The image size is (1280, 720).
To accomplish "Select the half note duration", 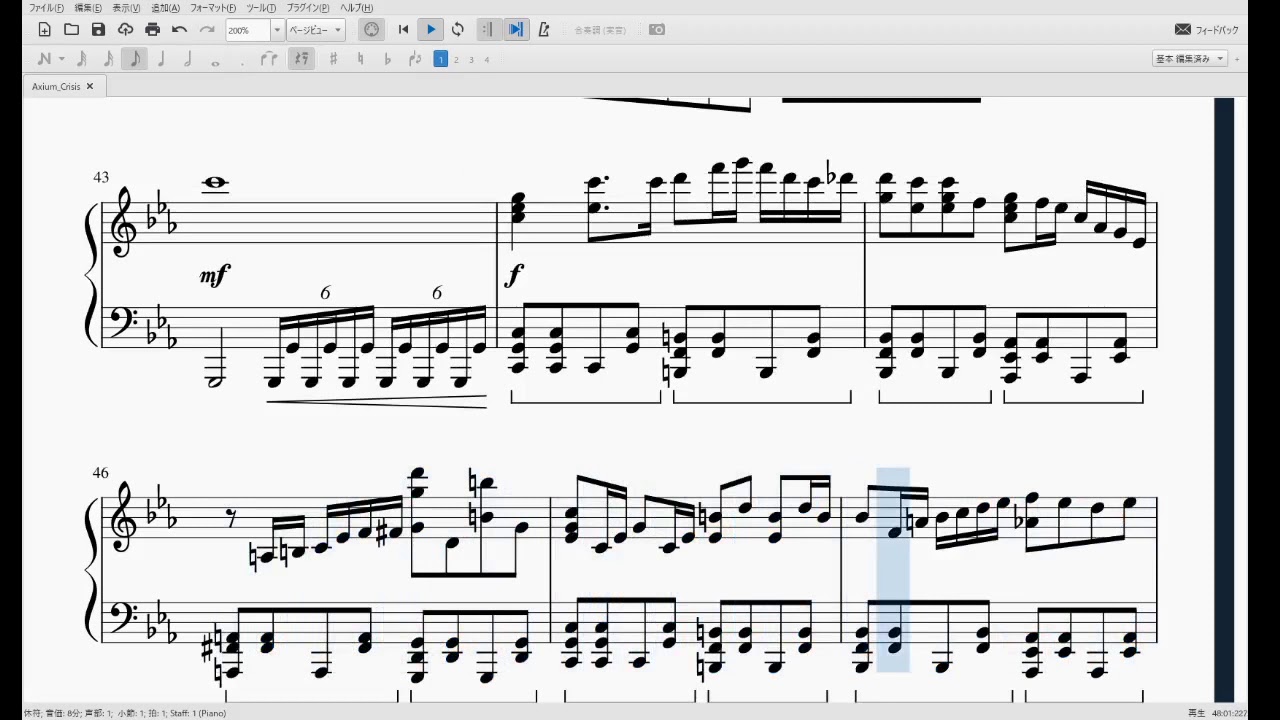I will click(x=187, y=59).
